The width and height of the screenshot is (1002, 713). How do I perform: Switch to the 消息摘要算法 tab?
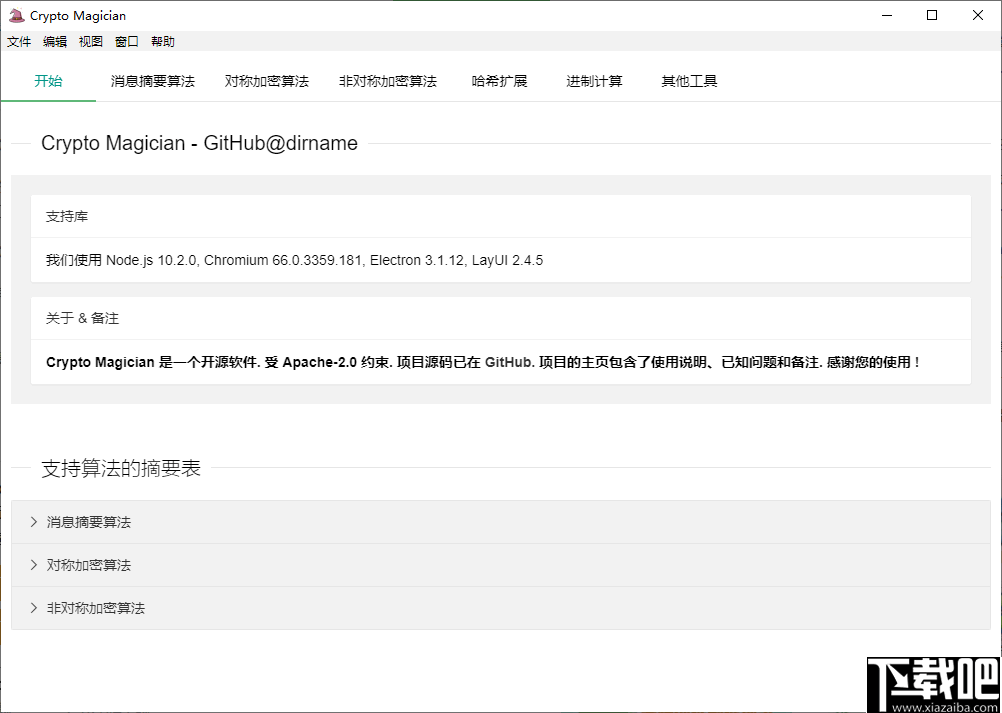point(152,81)
